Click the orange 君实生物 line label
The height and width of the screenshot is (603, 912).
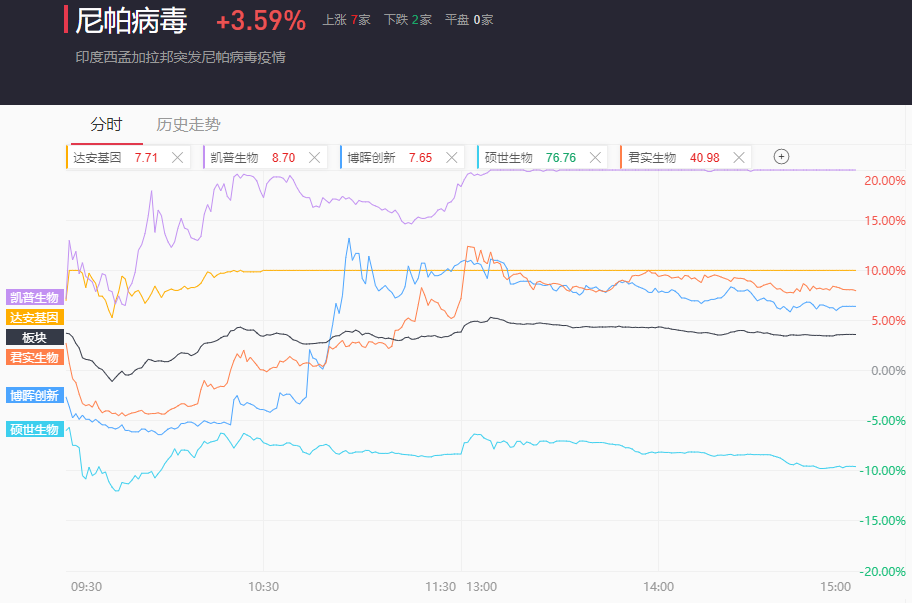[35, 357]
